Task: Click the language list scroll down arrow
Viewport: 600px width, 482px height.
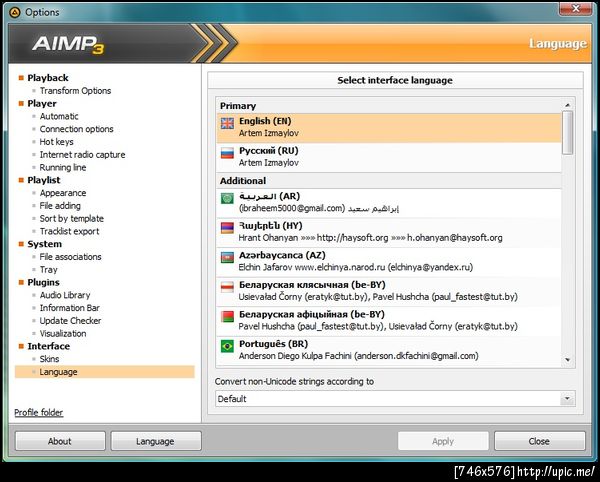Action: 567,360
